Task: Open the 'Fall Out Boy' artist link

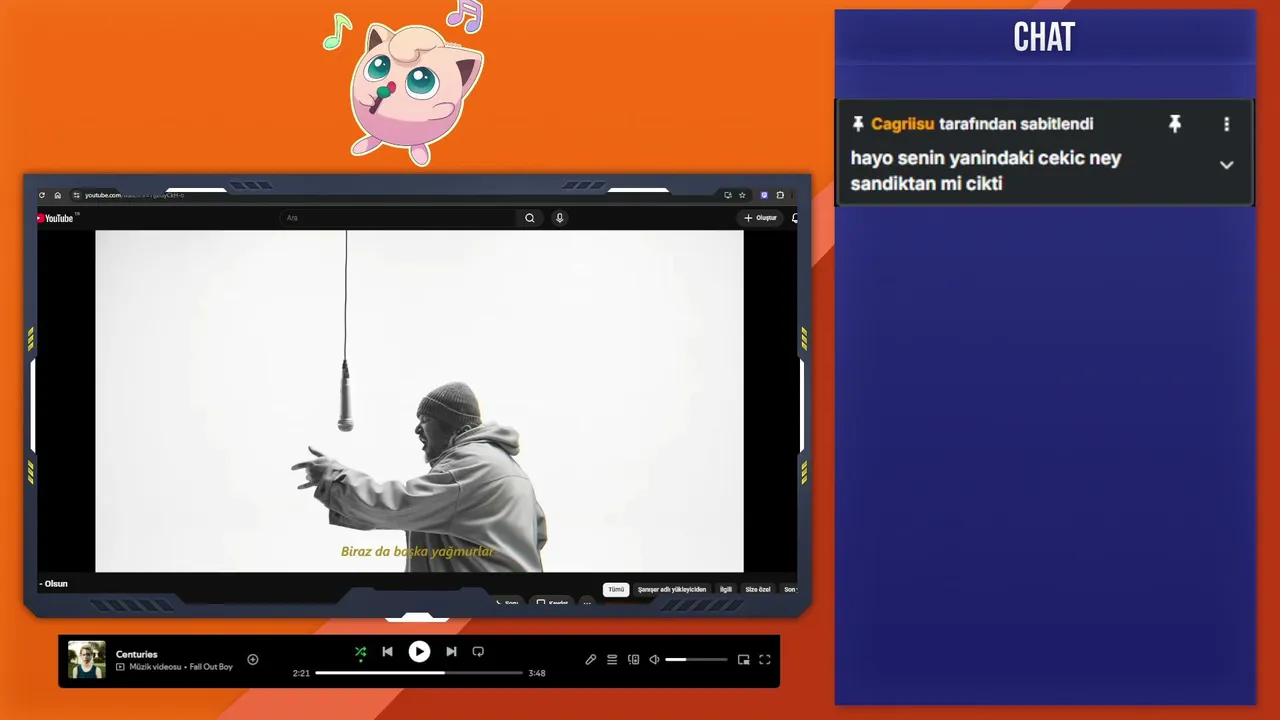Action: (x=211, y=667)
